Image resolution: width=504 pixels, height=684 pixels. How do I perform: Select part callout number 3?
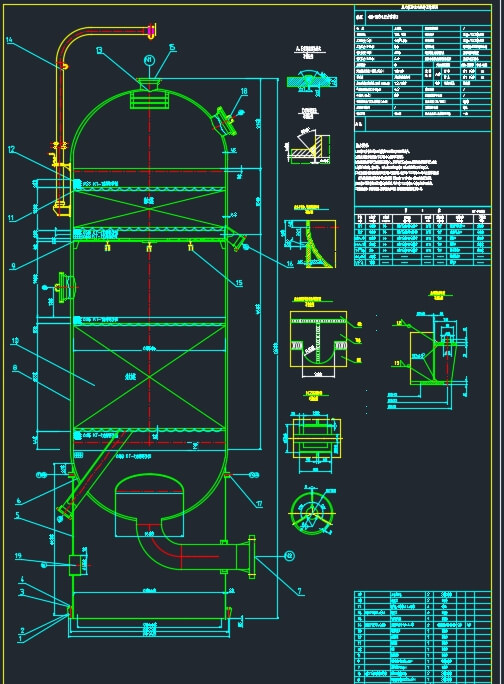click(22, 592)
